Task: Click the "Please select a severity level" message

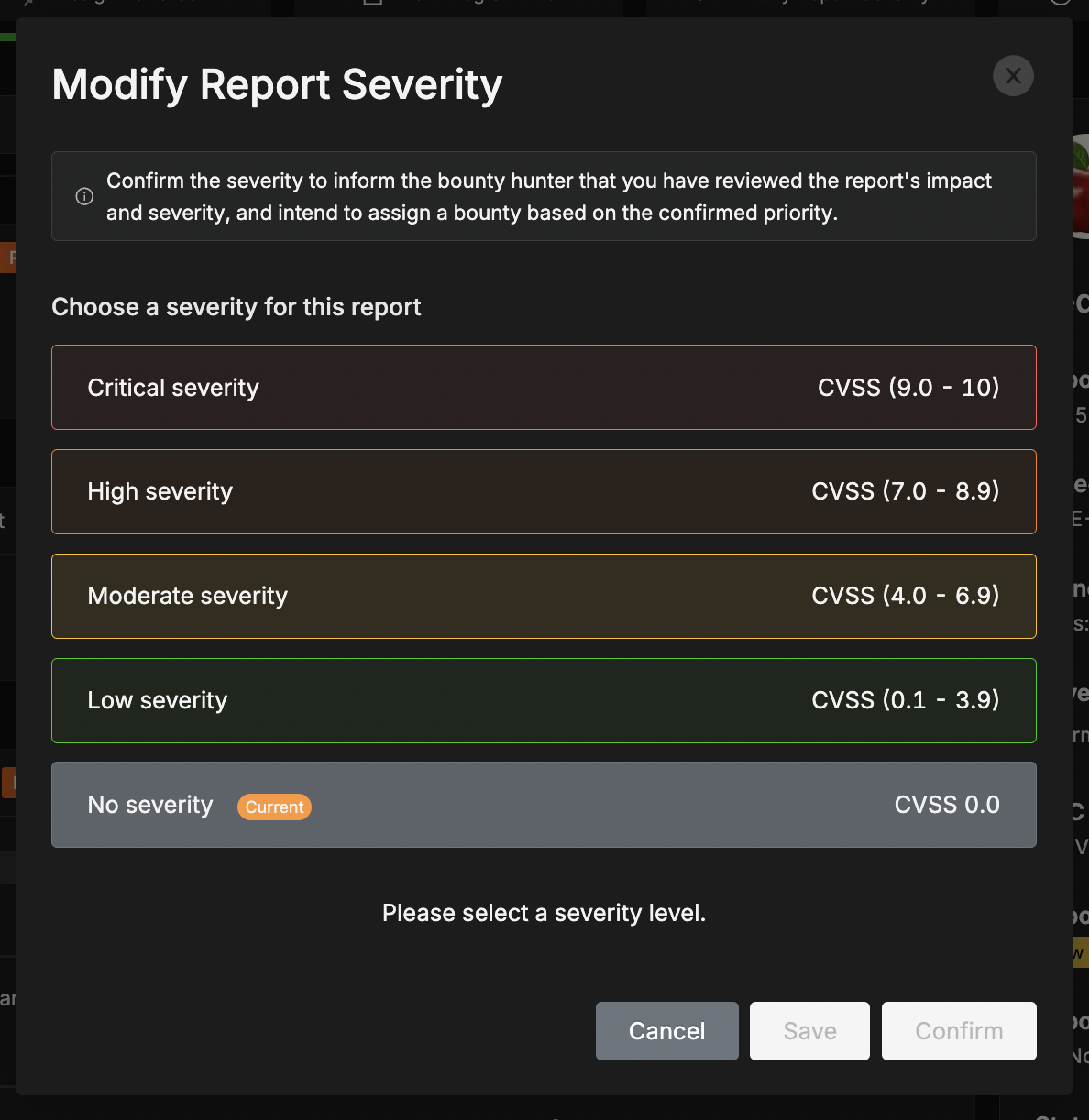Action: [x=544, y=913]
